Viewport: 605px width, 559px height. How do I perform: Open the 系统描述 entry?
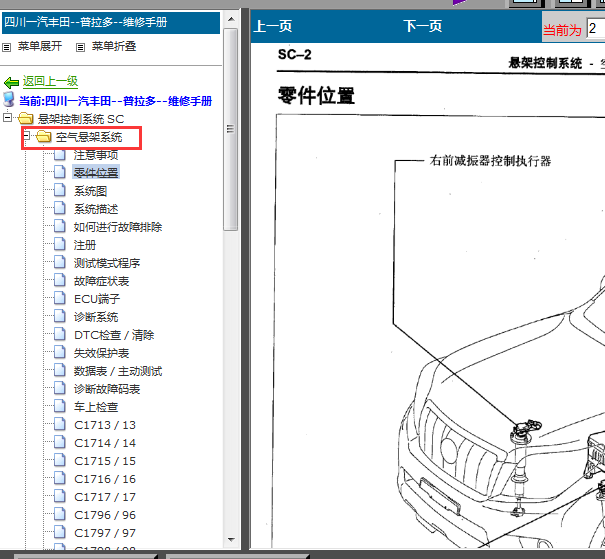96,209
